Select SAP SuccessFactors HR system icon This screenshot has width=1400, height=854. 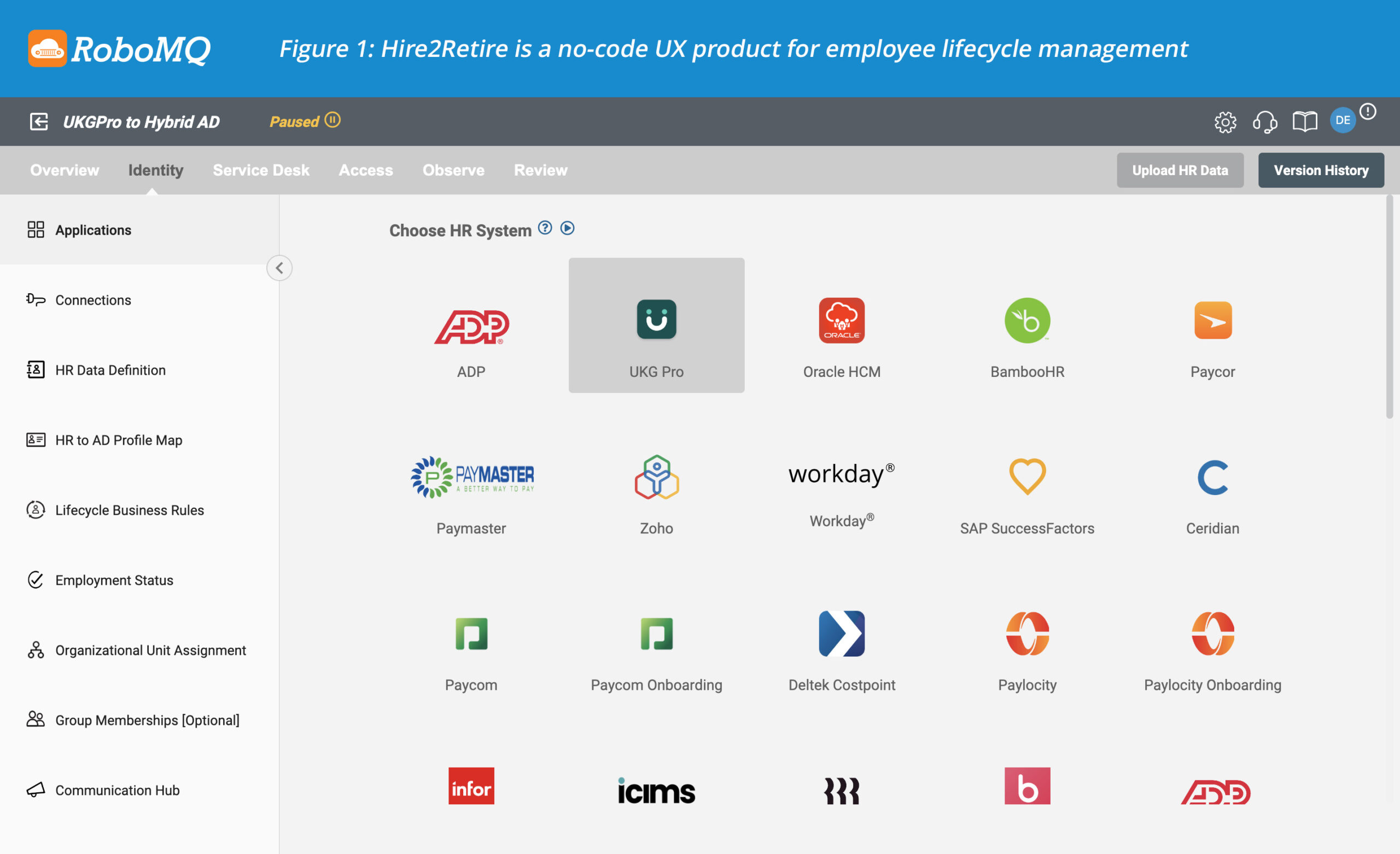point(1026,477)
